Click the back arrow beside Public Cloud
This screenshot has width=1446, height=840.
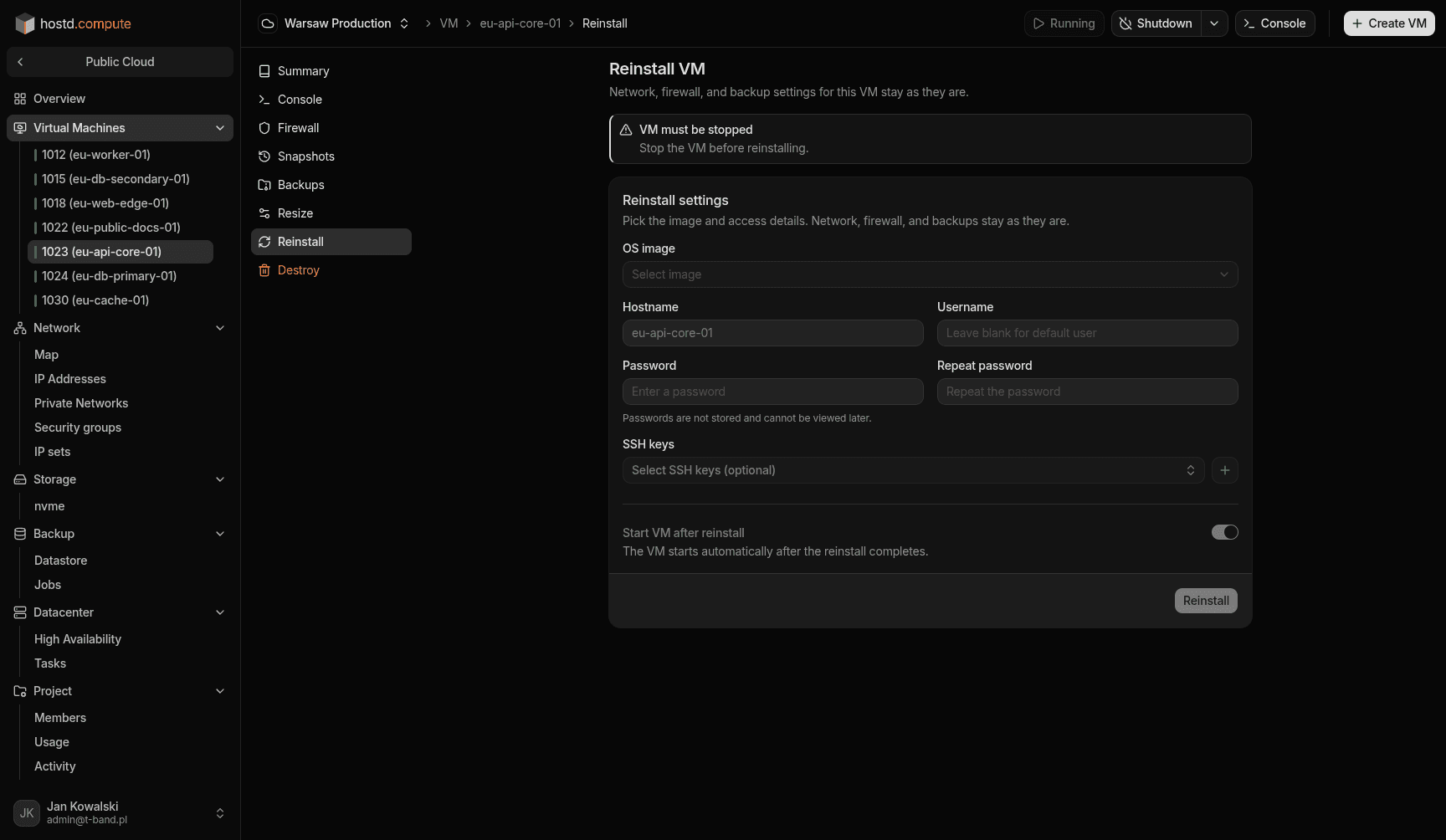[x=20, y=62]
